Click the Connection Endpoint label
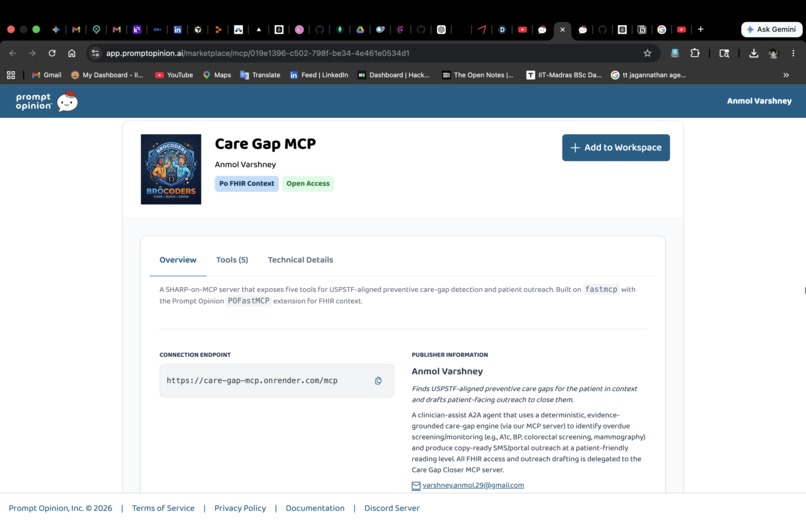Image resolution: width=806 pixels, height=524 pixels. [195, 355]
